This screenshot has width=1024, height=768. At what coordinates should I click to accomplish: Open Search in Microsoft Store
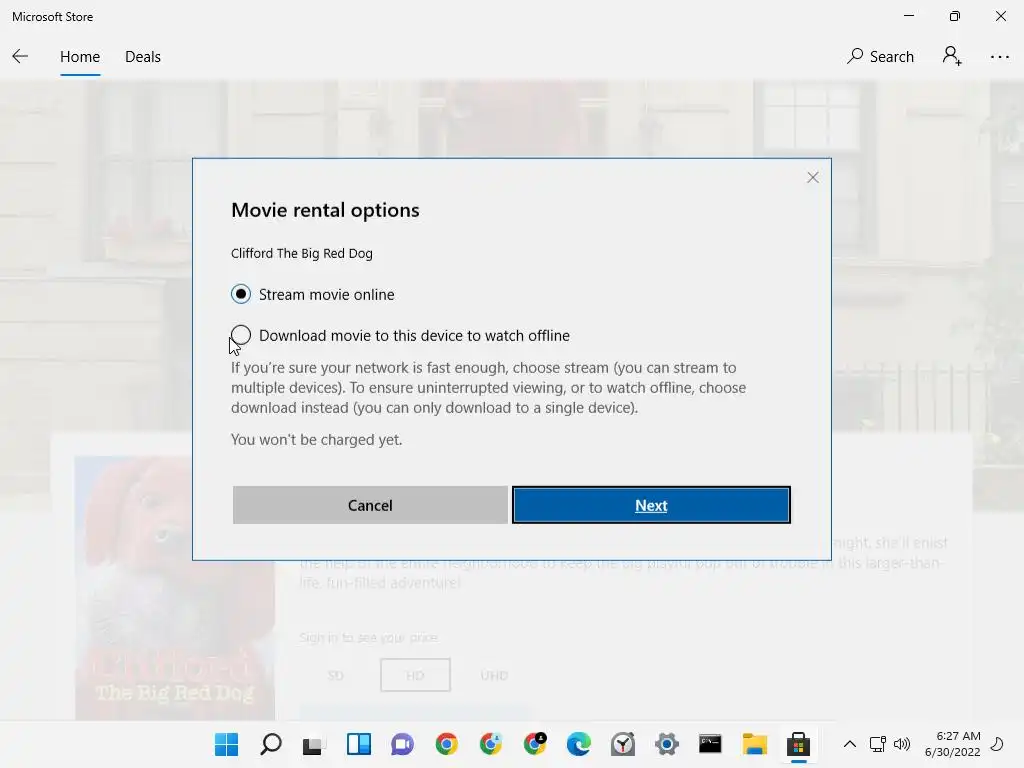point(880,57)
